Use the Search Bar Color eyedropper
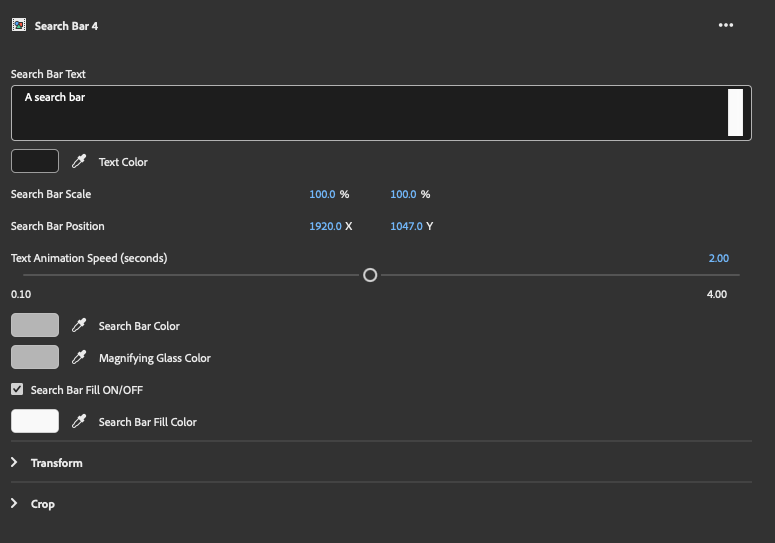Viewport: 775px width, 543px height. [79, 326]
